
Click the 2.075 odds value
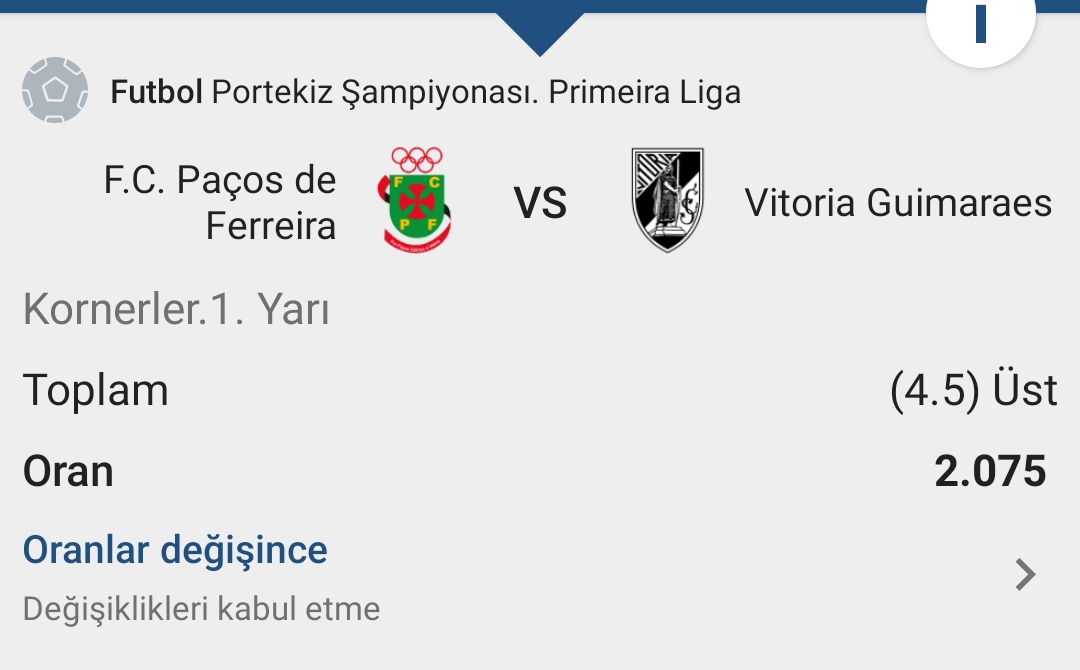point(990,472)
